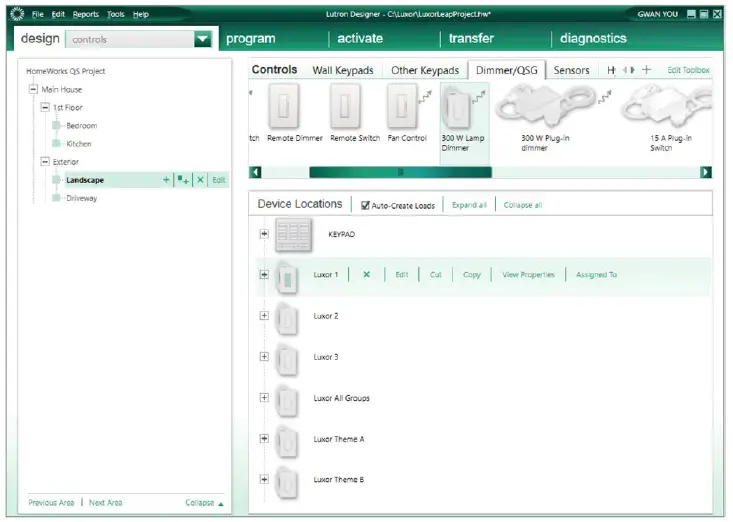Click the Luxor All Groups dimmer icon
Viewport: 733px width, 522px height.
(x=287, y=401)
